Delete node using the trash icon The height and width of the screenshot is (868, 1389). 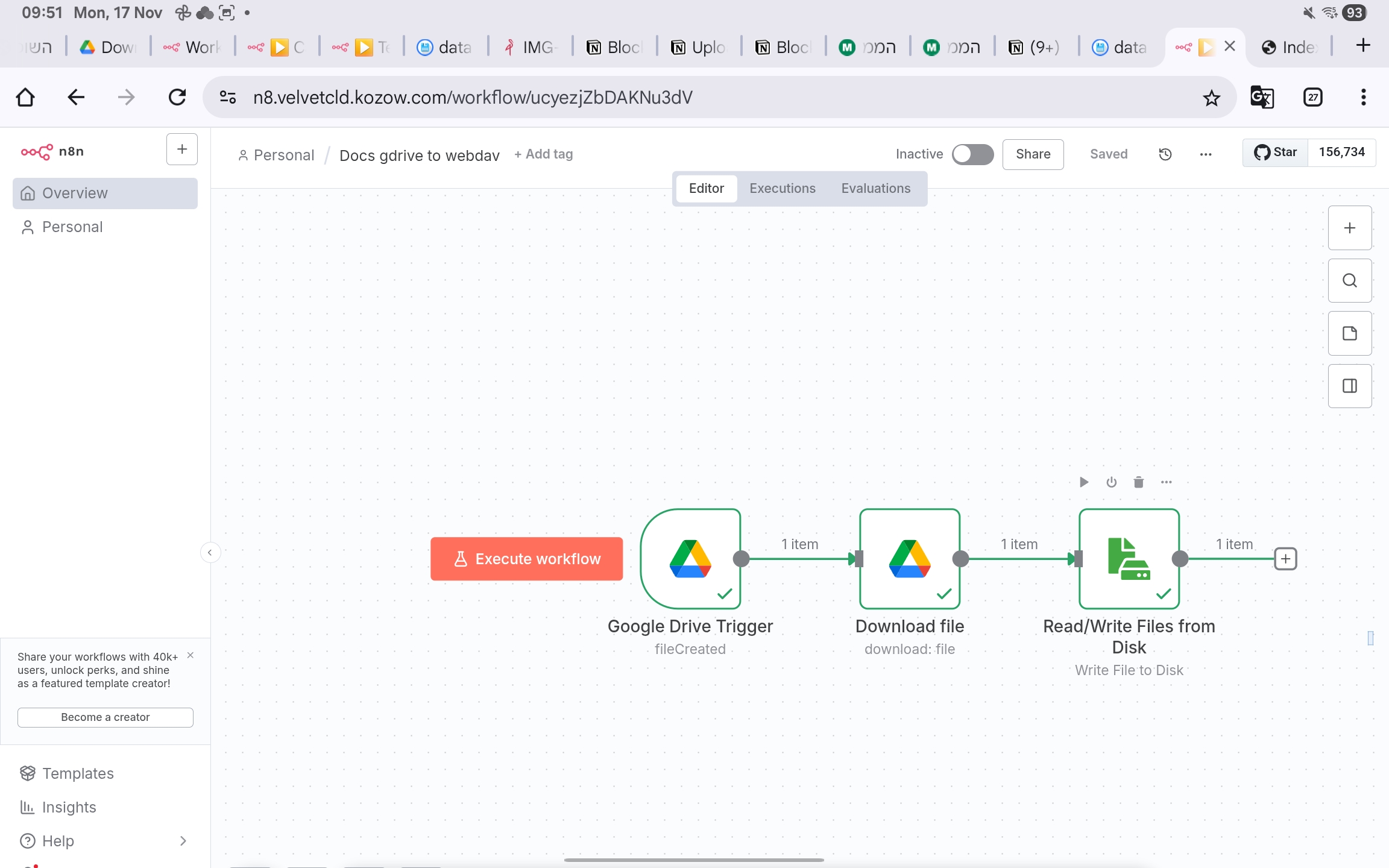pyautogui.click(x=1138, y=482)
